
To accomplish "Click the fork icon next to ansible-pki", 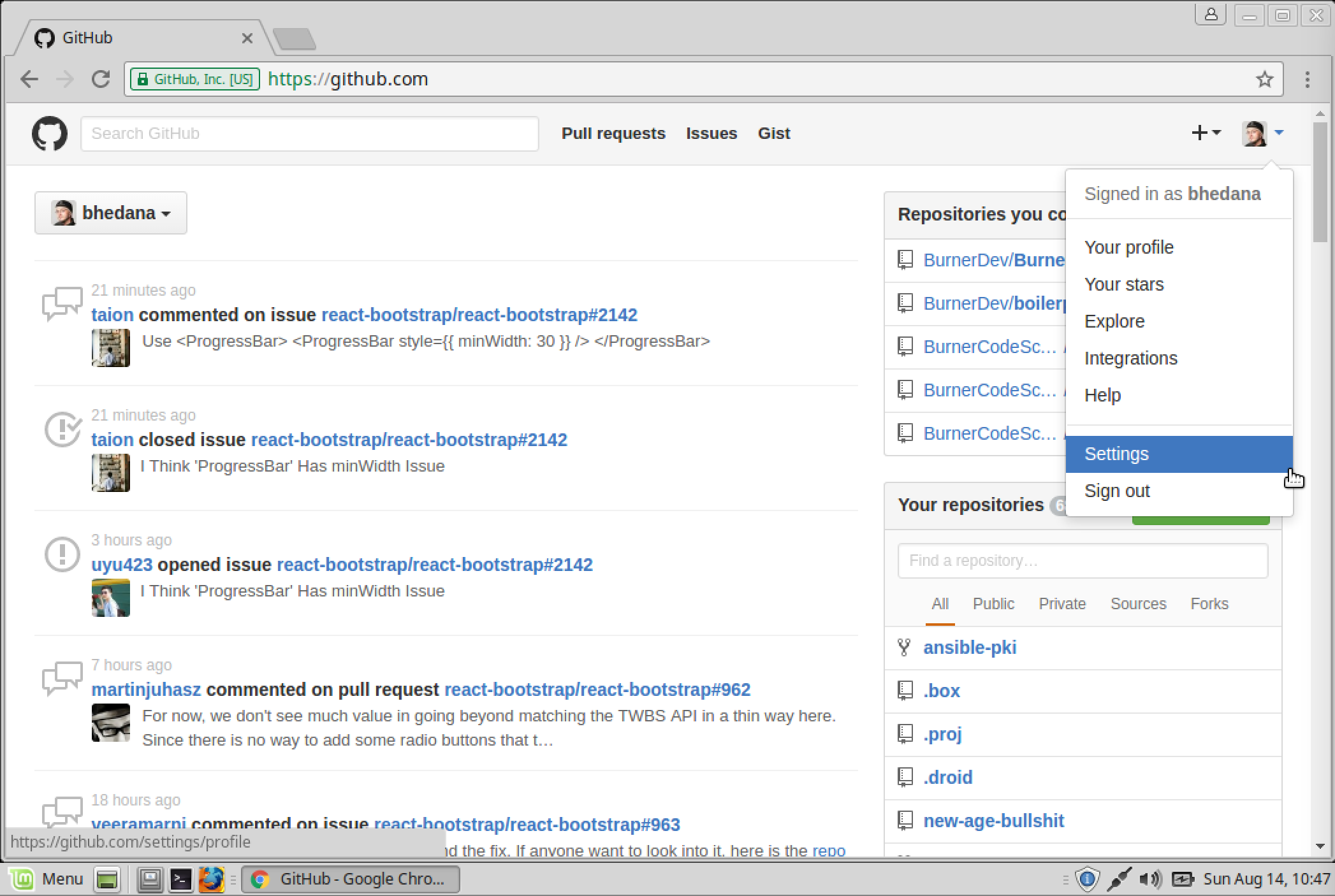I will (x=904, y=647).
